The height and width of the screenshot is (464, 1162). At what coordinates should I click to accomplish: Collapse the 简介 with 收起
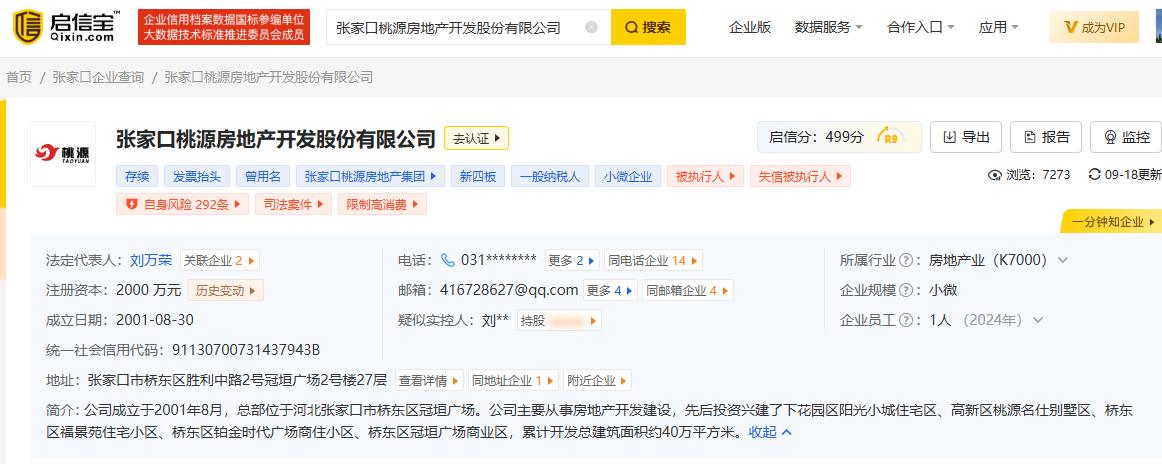click(771, 431)
